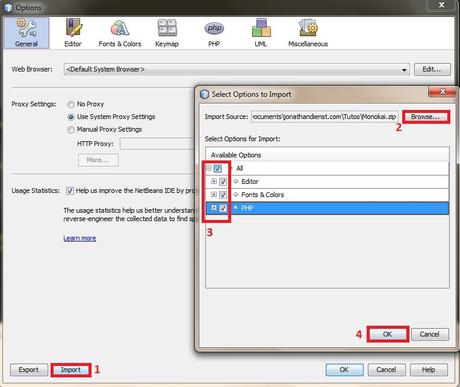460x387 pixels.
Task: Close the Select Options to Import dialog
Action: (x=442, y=92)
